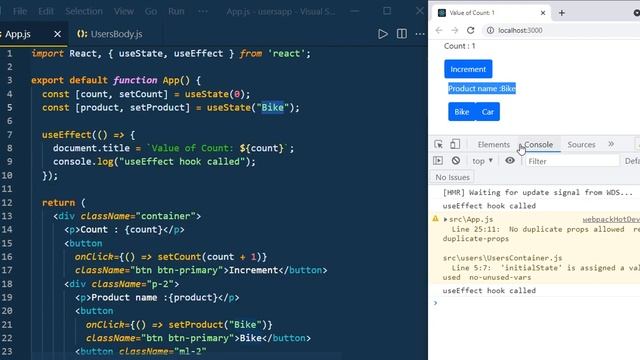
Task: Open the Run menu
Action: pyautogui.click(x=176, y=11)
